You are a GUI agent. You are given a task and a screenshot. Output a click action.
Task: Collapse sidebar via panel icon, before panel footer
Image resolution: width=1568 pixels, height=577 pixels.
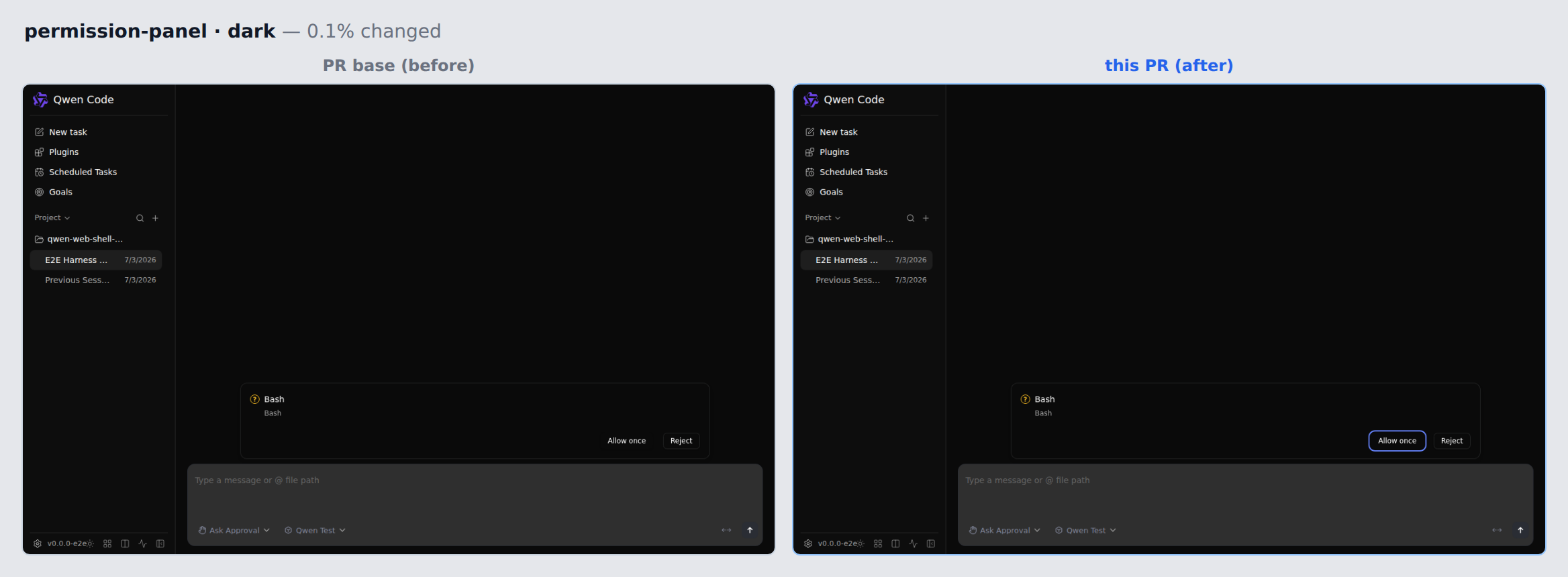(x=160, y=543)
